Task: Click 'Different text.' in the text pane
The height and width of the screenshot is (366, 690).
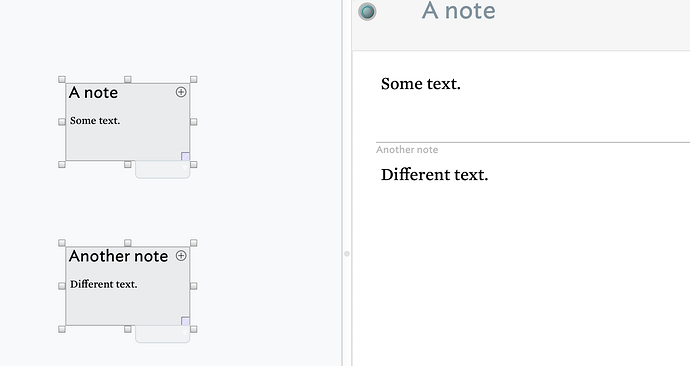Action: point(435,175)
